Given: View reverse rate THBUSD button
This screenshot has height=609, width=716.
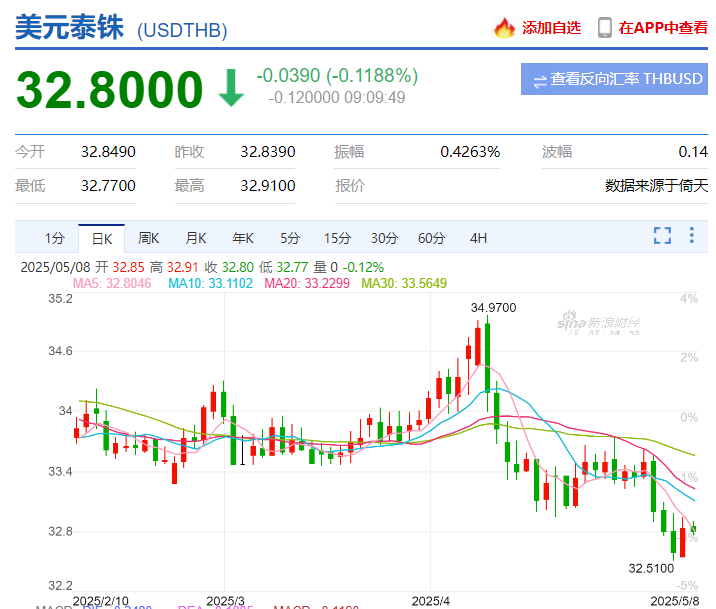Looking at the screenshot, I should [614, 79].
